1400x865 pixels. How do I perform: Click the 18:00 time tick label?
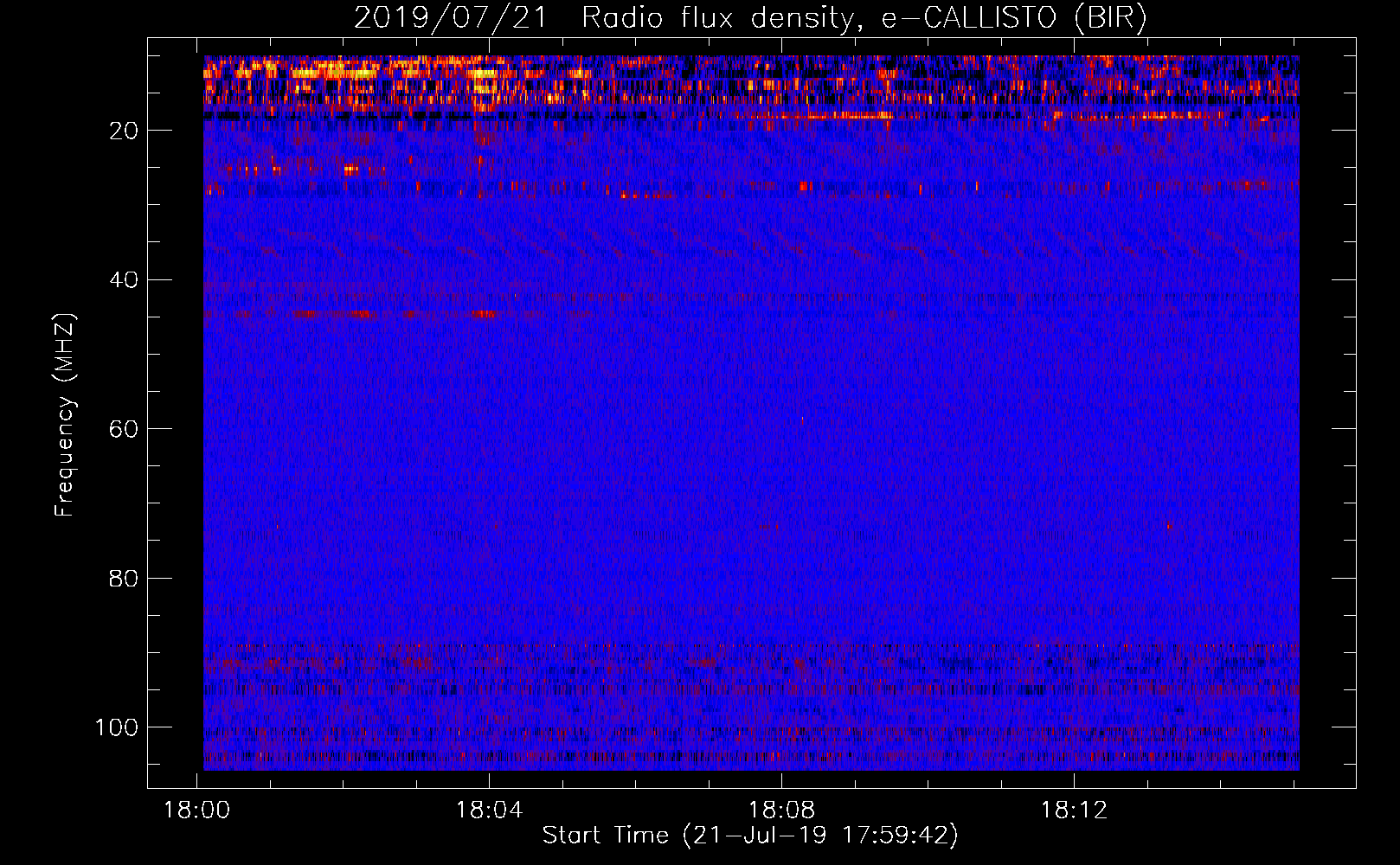[197, 811]
